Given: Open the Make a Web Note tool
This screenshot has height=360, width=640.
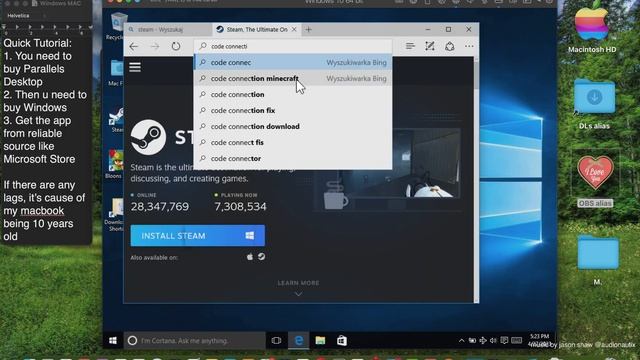Looking at the screenshot, I should click(430, 46).
